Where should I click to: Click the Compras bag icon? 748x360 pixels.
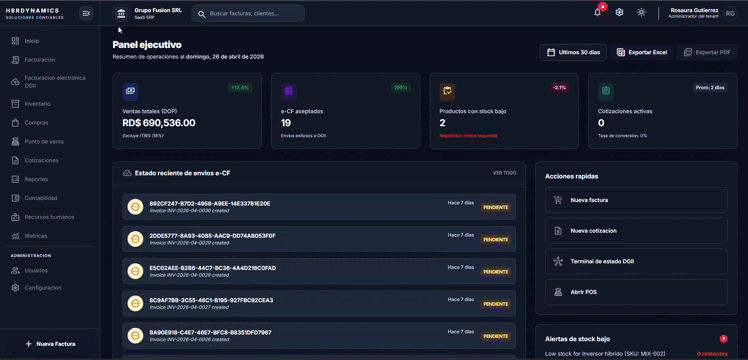click(15, 123)
